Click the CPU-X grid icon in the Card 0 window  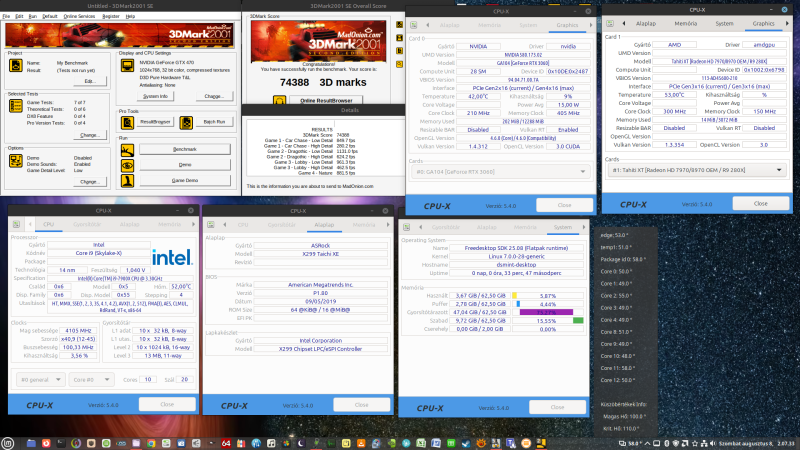point(414,25)
